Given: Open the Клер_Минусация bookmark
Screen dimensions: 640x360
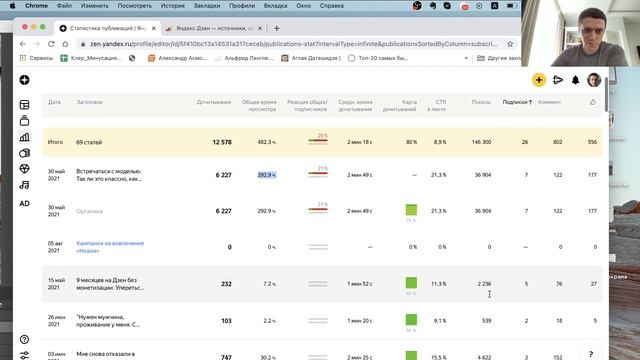Looking at the screenshot, I should click(x=91, y=58).
